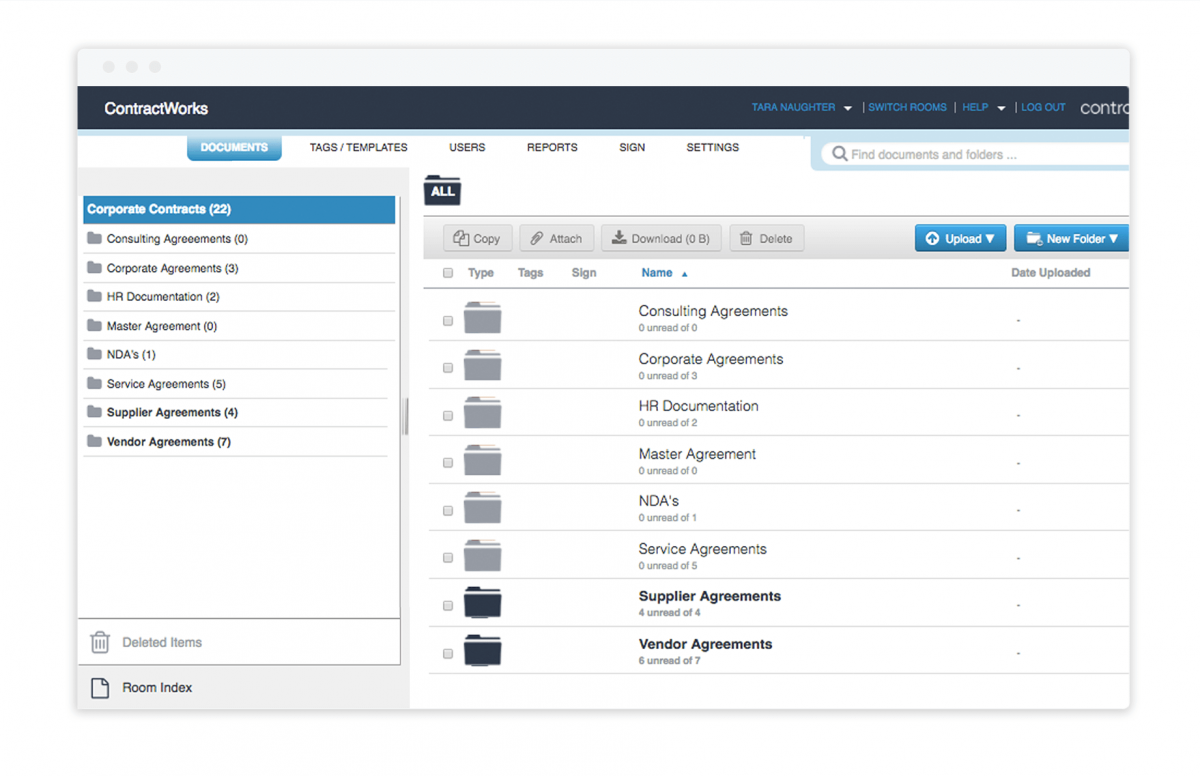Check the HR Documentation row checkbox

pyautogui.click(x=448, y=415)
